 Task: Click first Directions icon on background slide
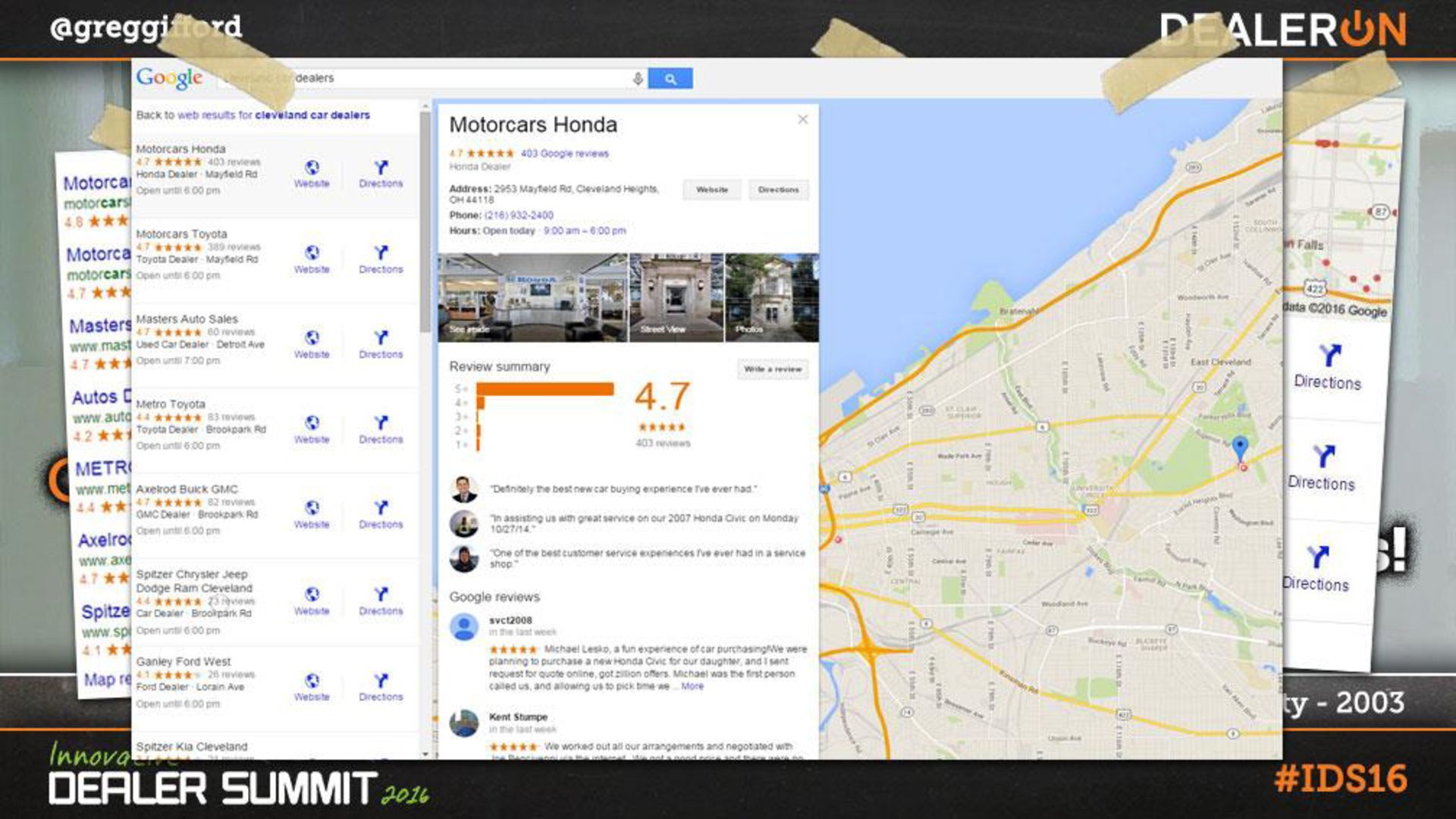(1329, 367)
